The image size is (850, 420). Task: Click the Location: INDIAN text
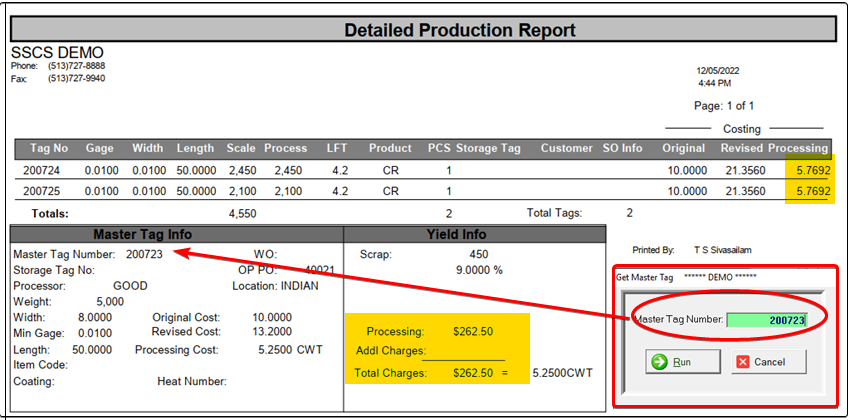[275, 286]
